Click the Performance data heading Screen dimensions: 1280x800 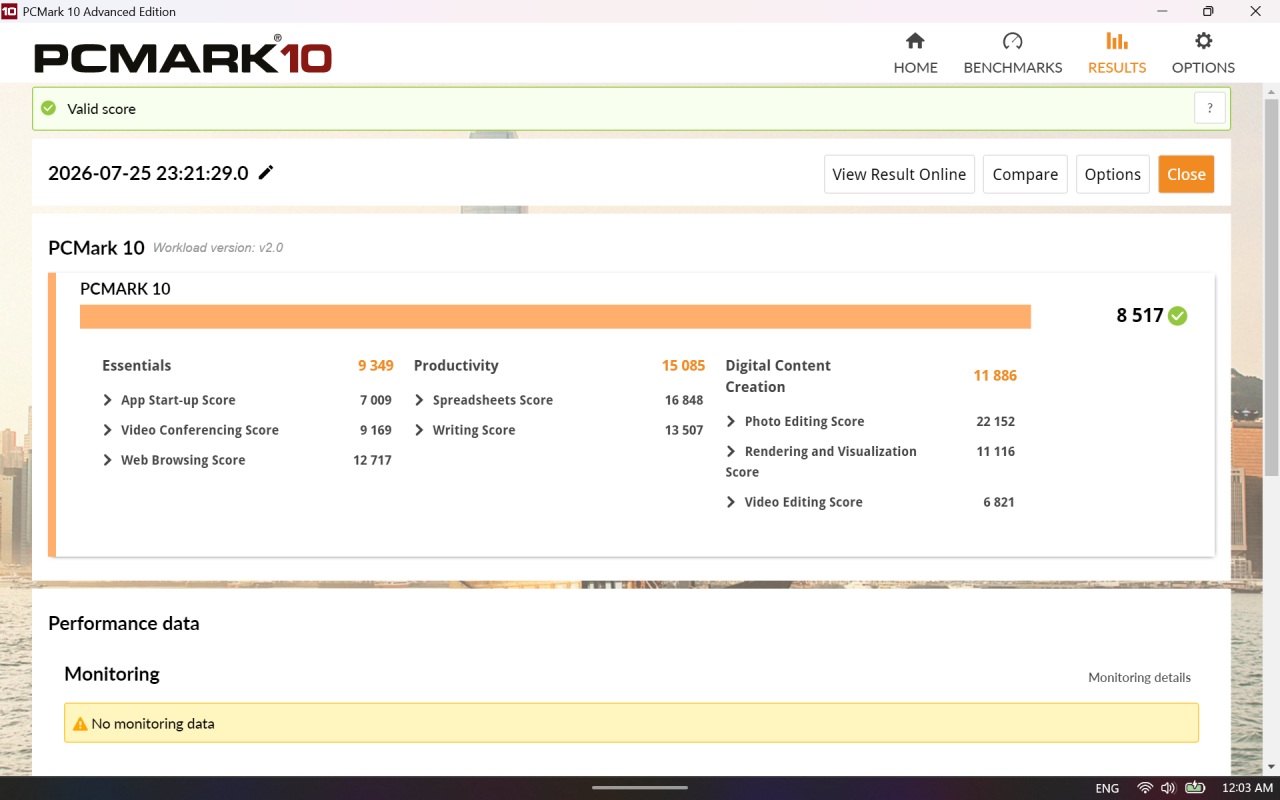(124, 623)
